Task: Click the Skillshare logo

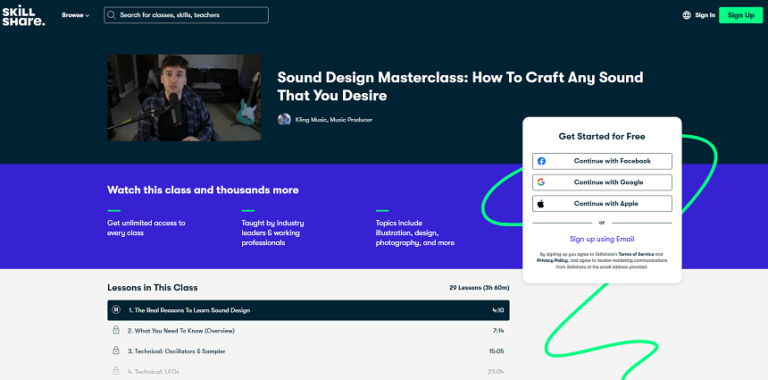Action: [23, 16]
